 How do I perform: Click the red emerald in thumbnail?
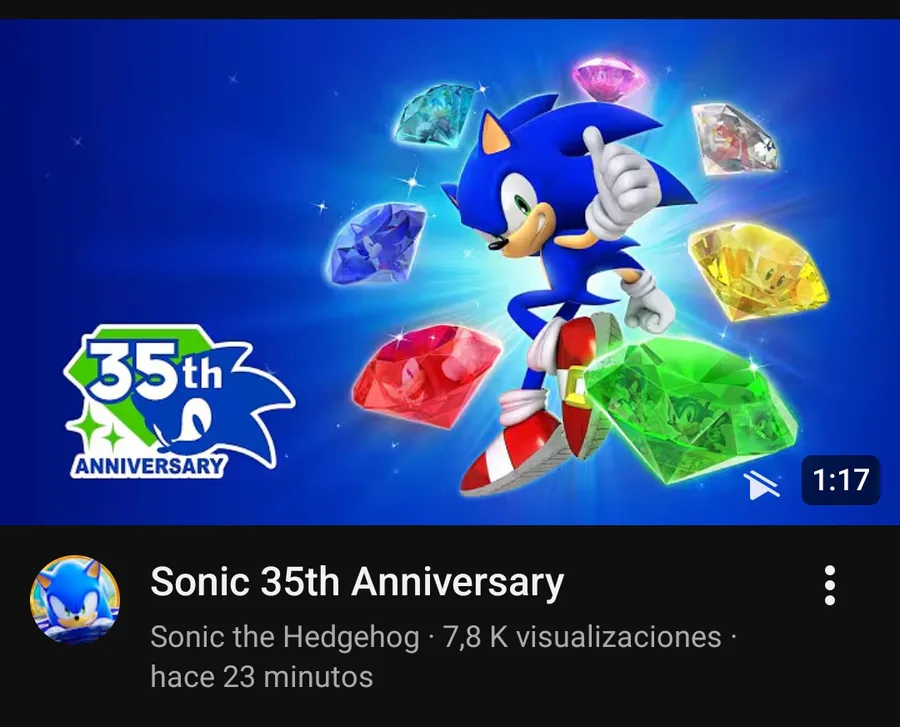click(426, 376)
